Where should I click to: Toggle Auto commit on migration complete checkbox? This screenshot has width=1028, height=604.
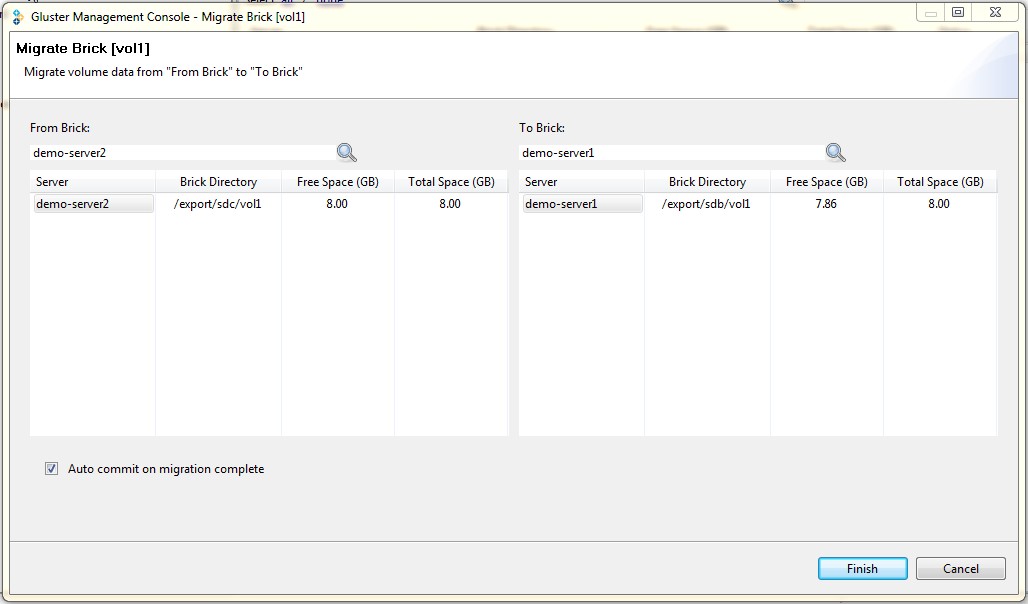tap(52, 469)
